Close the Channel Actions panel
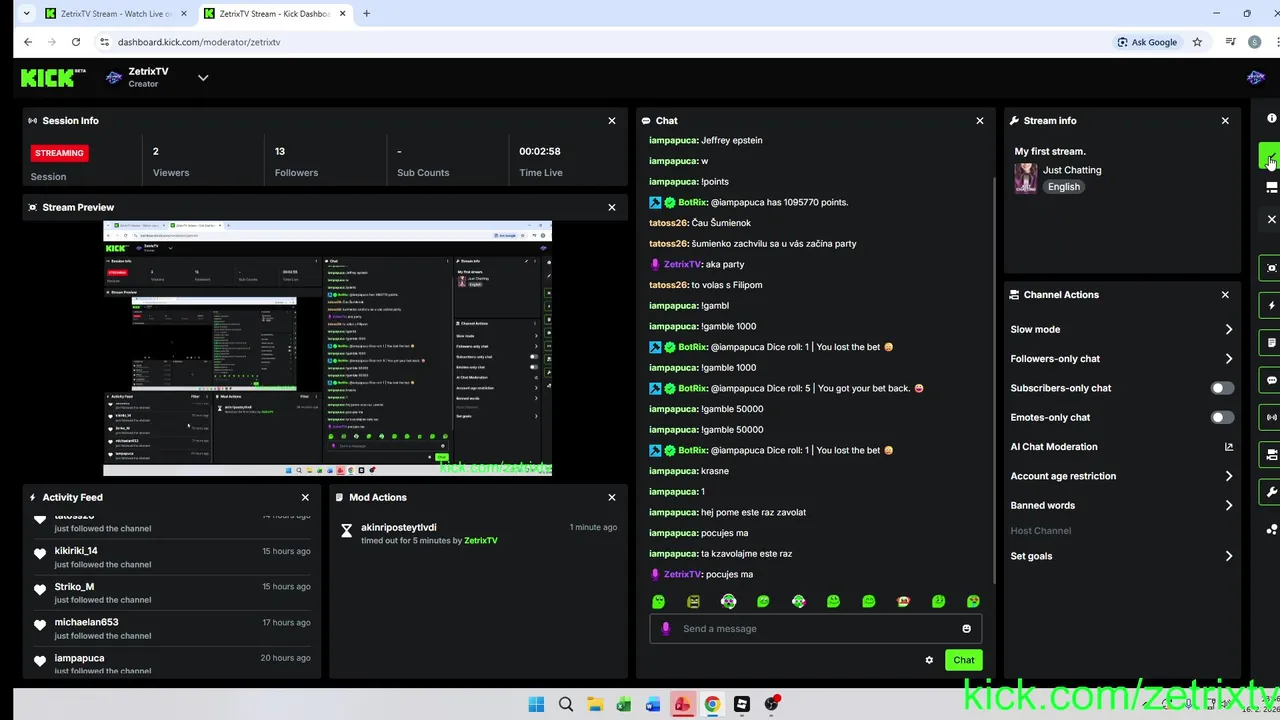This screenshot has width=1280, height=720. pos(1225,295)
